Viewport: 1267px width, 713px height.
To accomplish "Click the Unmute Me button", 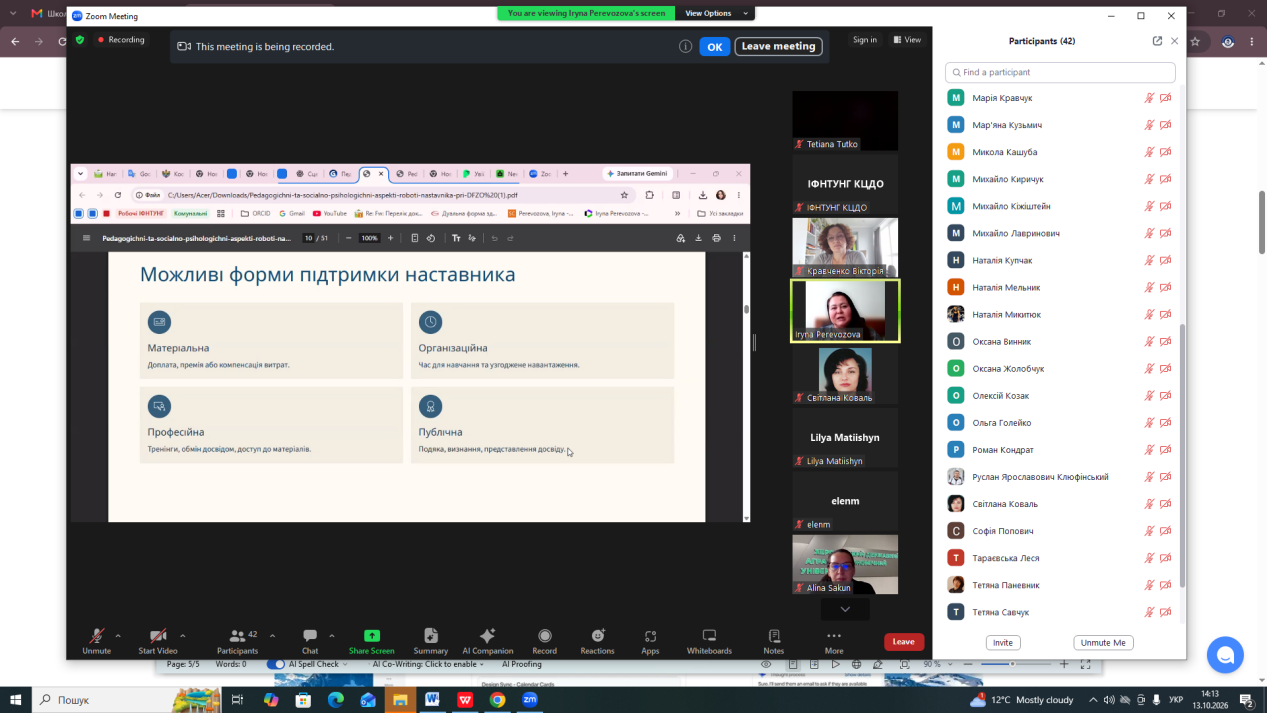I will pos(1103,643).
